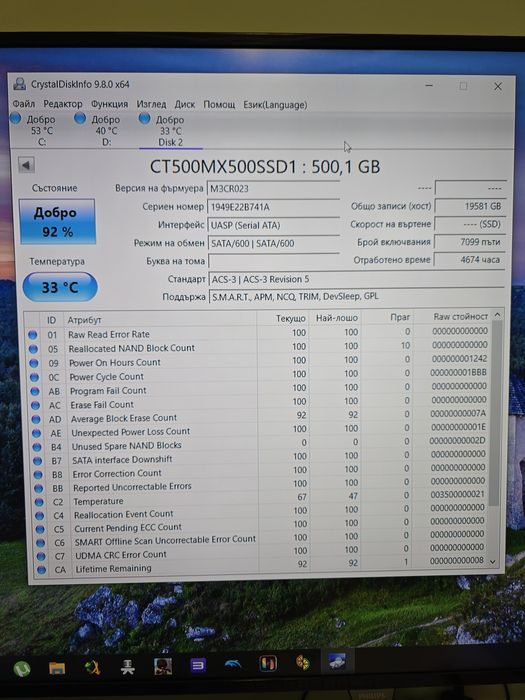Open the Изглед menu
525x700 pixels.
tap(151, 104)
